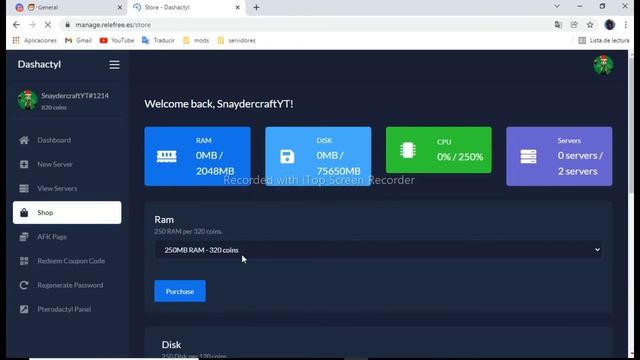This screenshot has width=640, height=360.
Task: Open the Chrome three-dot menu
Action: 625,25
